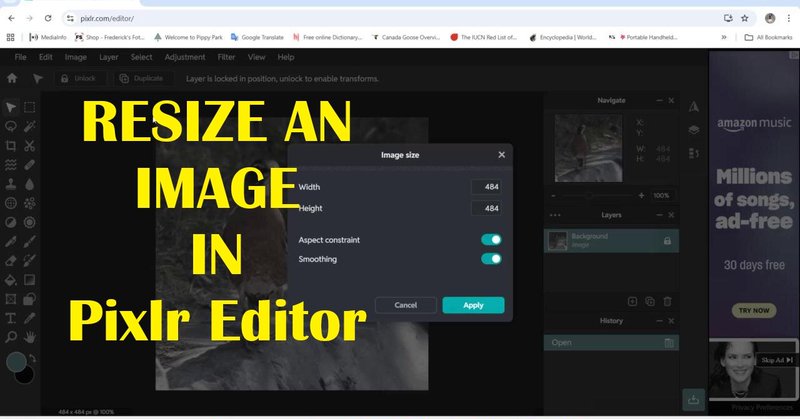The image size is (800, 419).
Task: Select the Blur droplet tool
Action: pos(30,184)
